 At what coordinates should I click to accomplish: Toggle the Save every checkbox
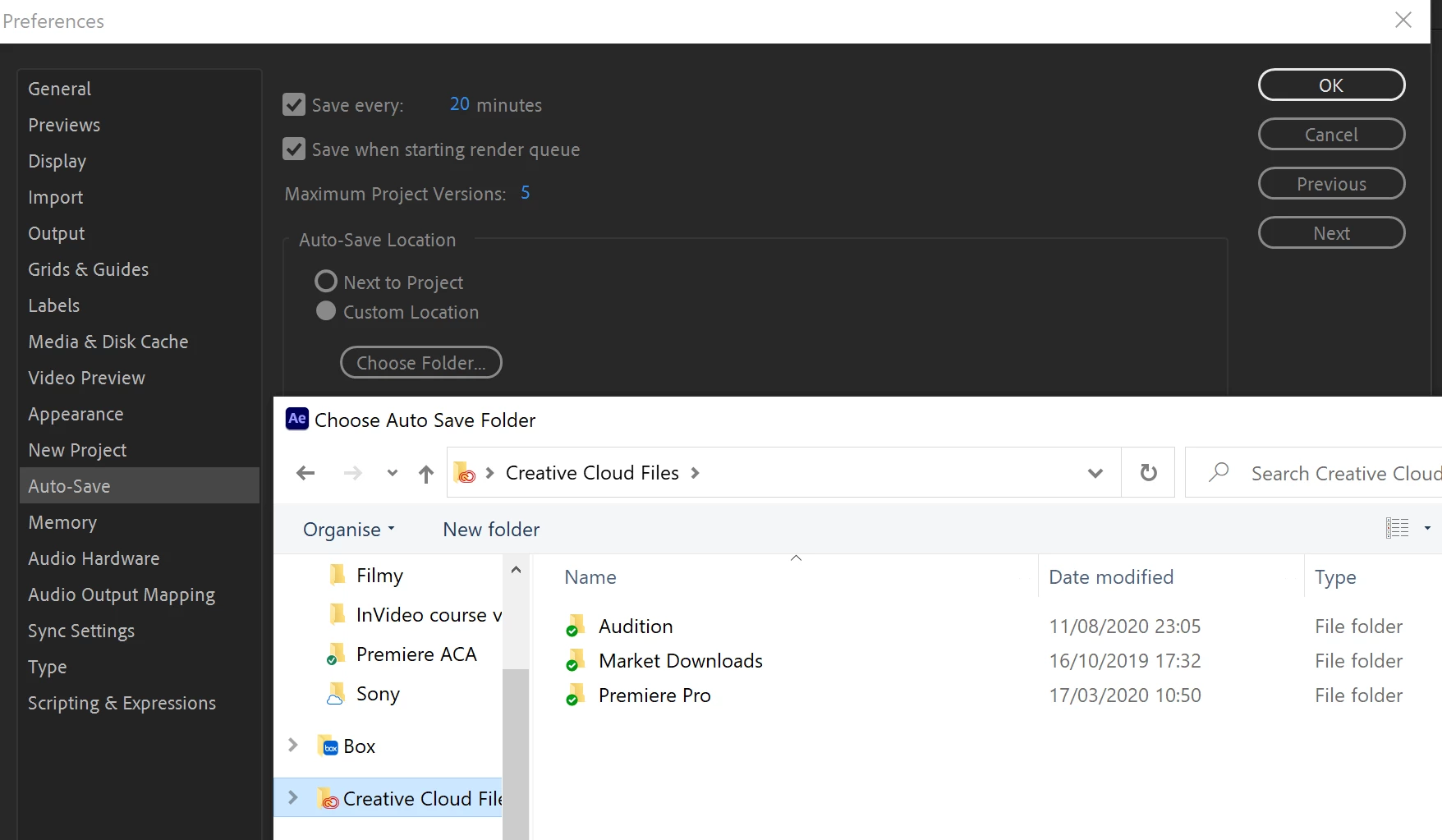294,104
